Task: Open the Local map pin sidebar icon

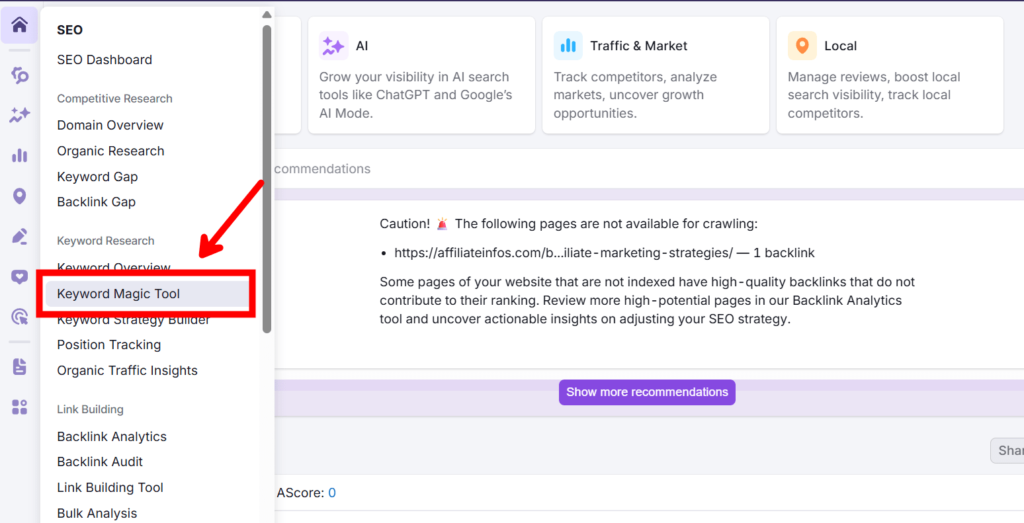Action: 20,196
